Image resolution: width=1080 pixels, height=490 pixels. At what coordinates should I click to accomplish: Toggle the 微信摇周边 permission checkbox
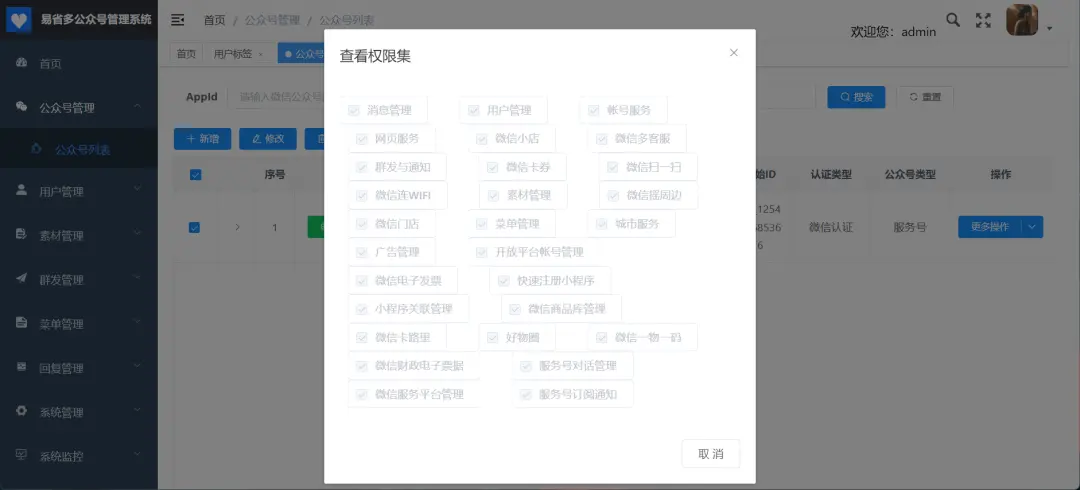pyautogui.click(x=613, y=196)
